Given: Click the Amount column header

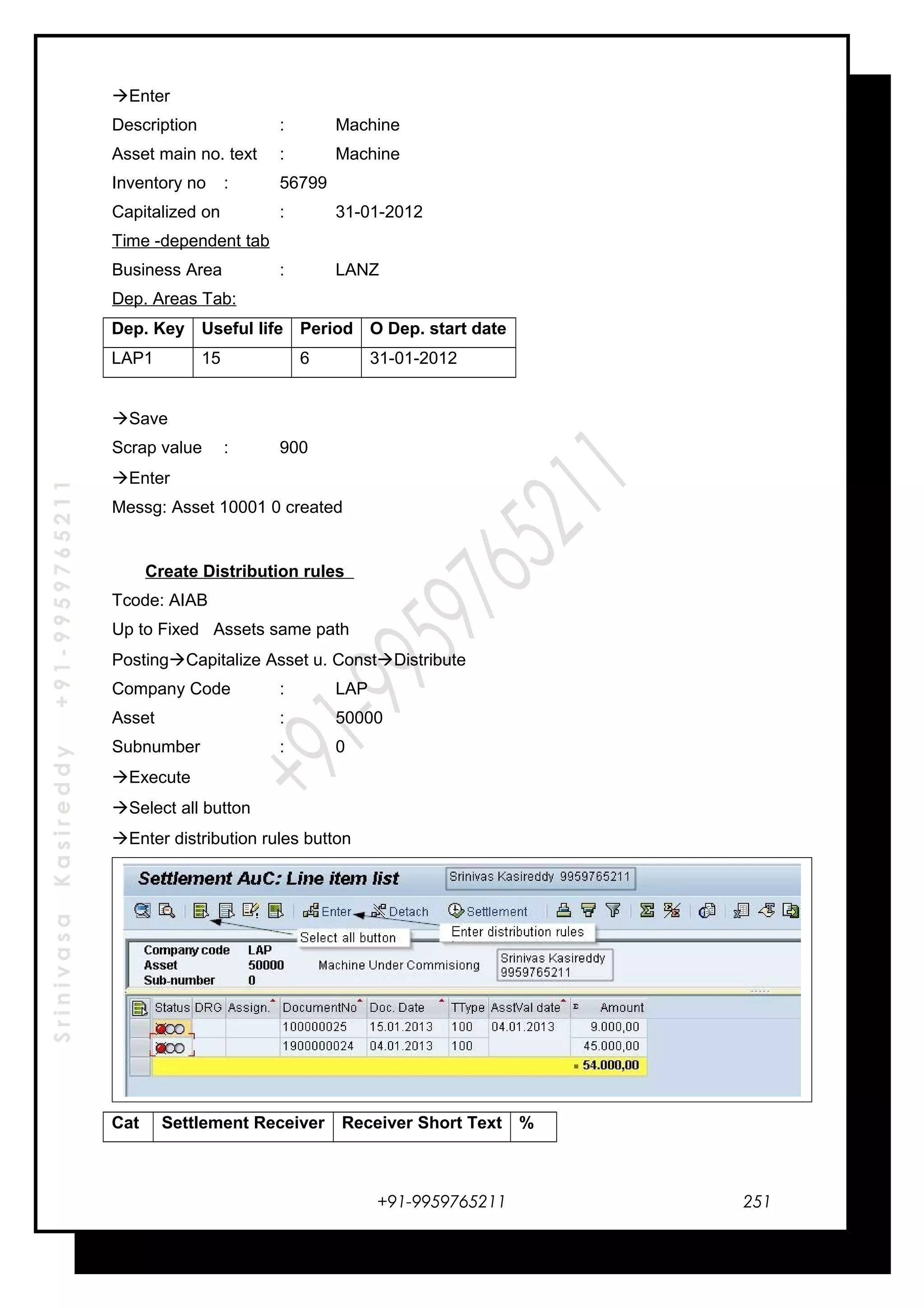Looking at the screenshot, I should (621, 1008).
